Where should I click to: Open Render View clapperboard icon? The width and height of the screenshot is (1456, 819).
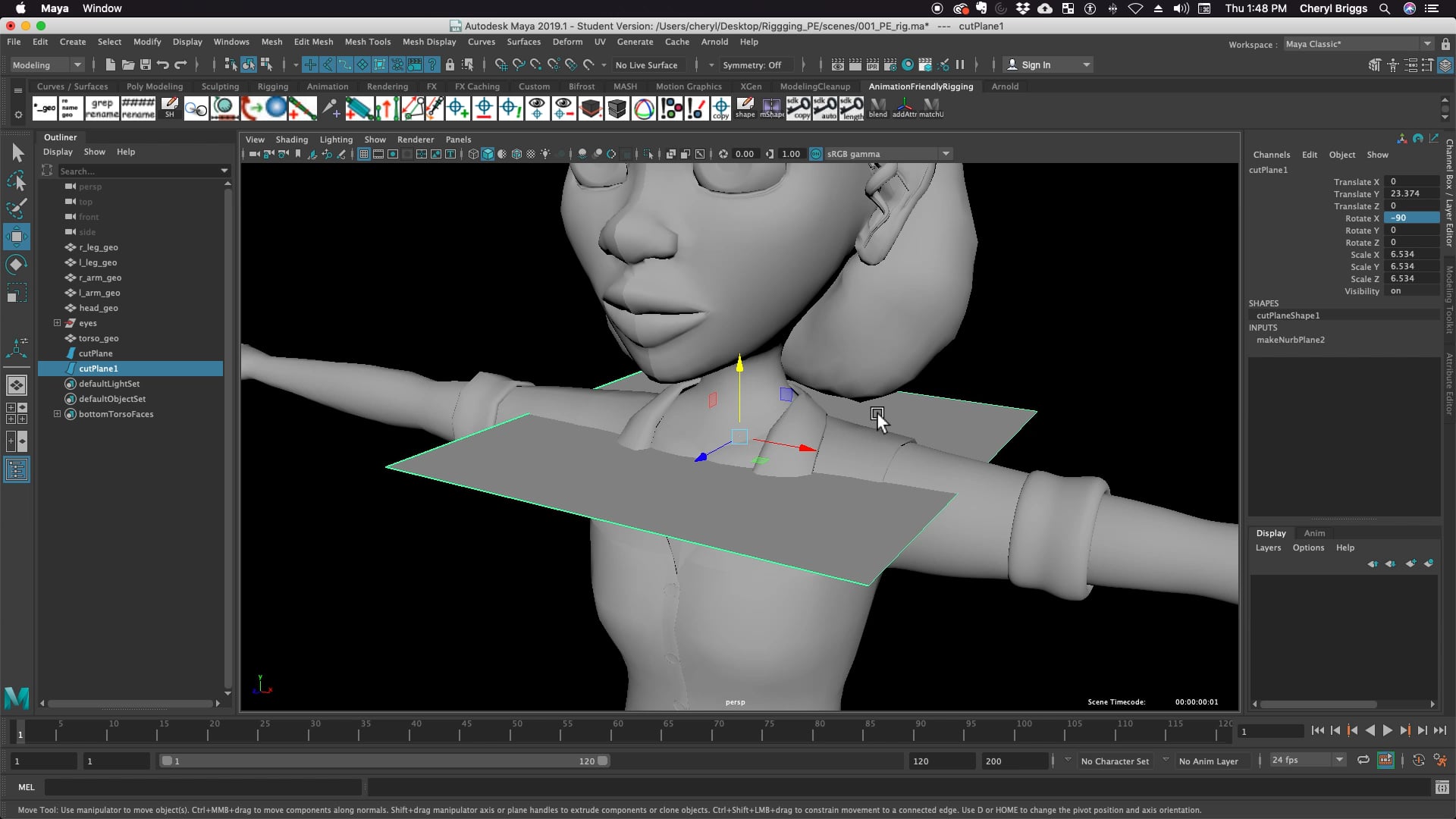point(838,64)
